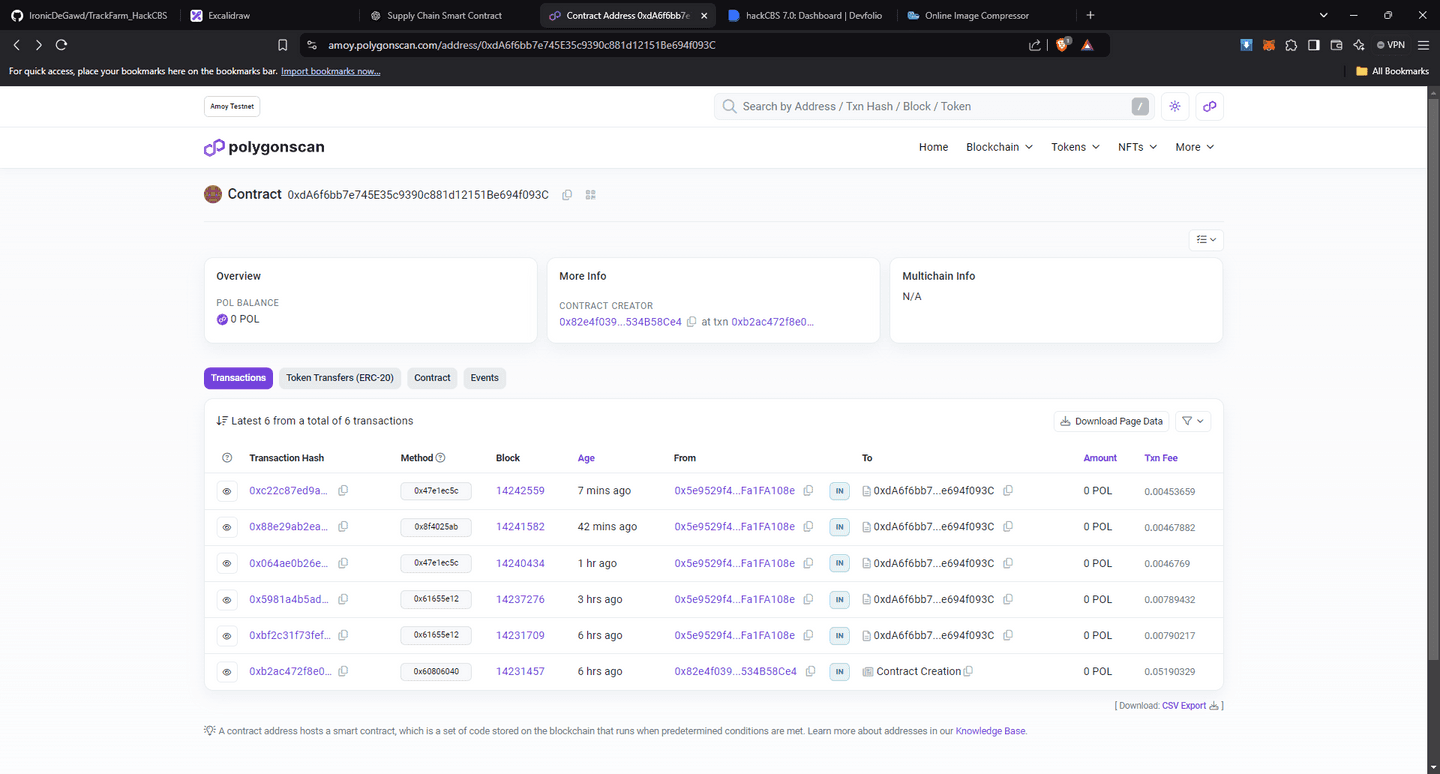
Task: Open creator address 0x82e4f039...534B58Ce4 in More Info
Action: (620, 322)
